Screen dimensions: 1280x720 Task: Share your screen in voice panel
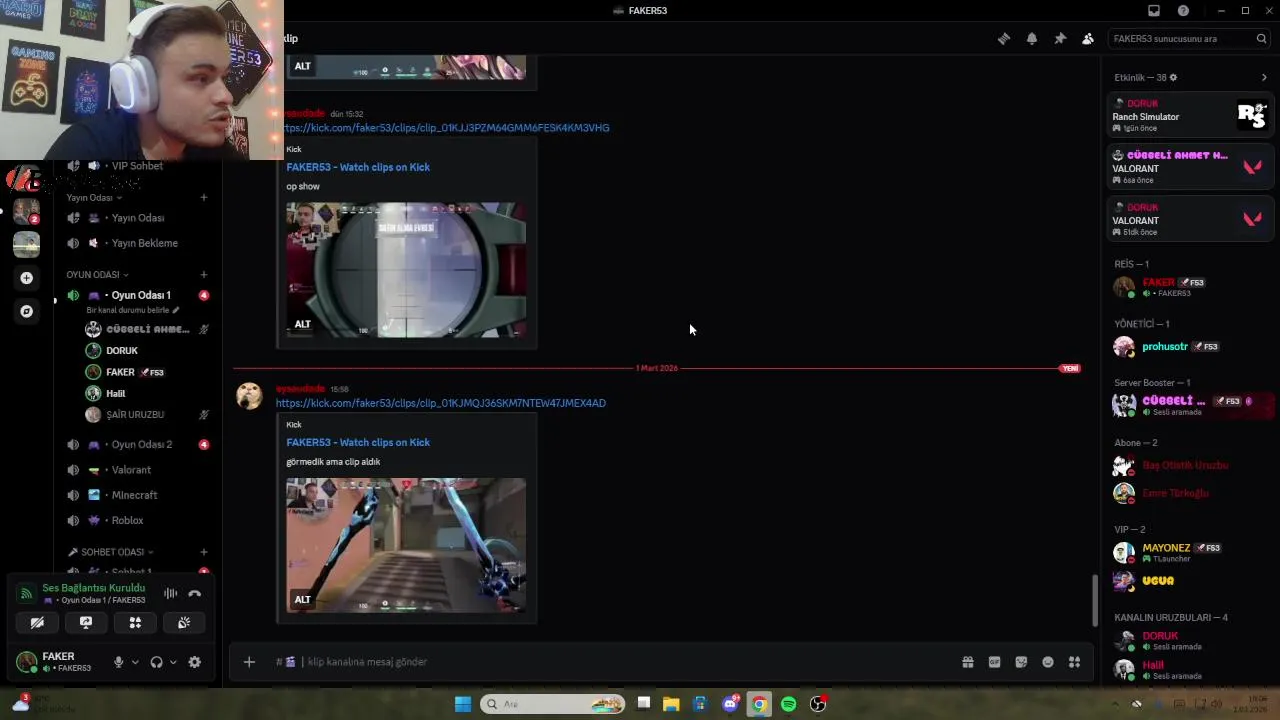(x=86, y=623)
